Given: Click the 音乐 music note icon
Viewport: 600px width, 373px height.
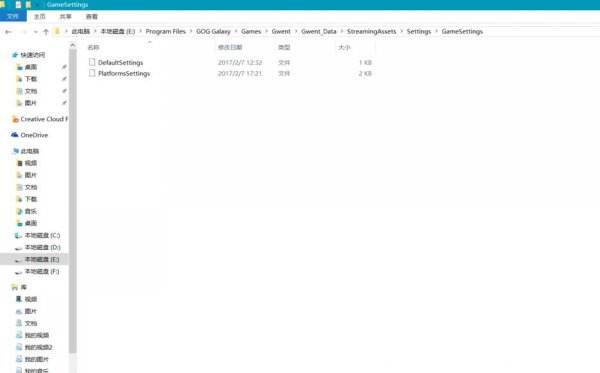Looking at the screenshot, I should tap(20, 211).
